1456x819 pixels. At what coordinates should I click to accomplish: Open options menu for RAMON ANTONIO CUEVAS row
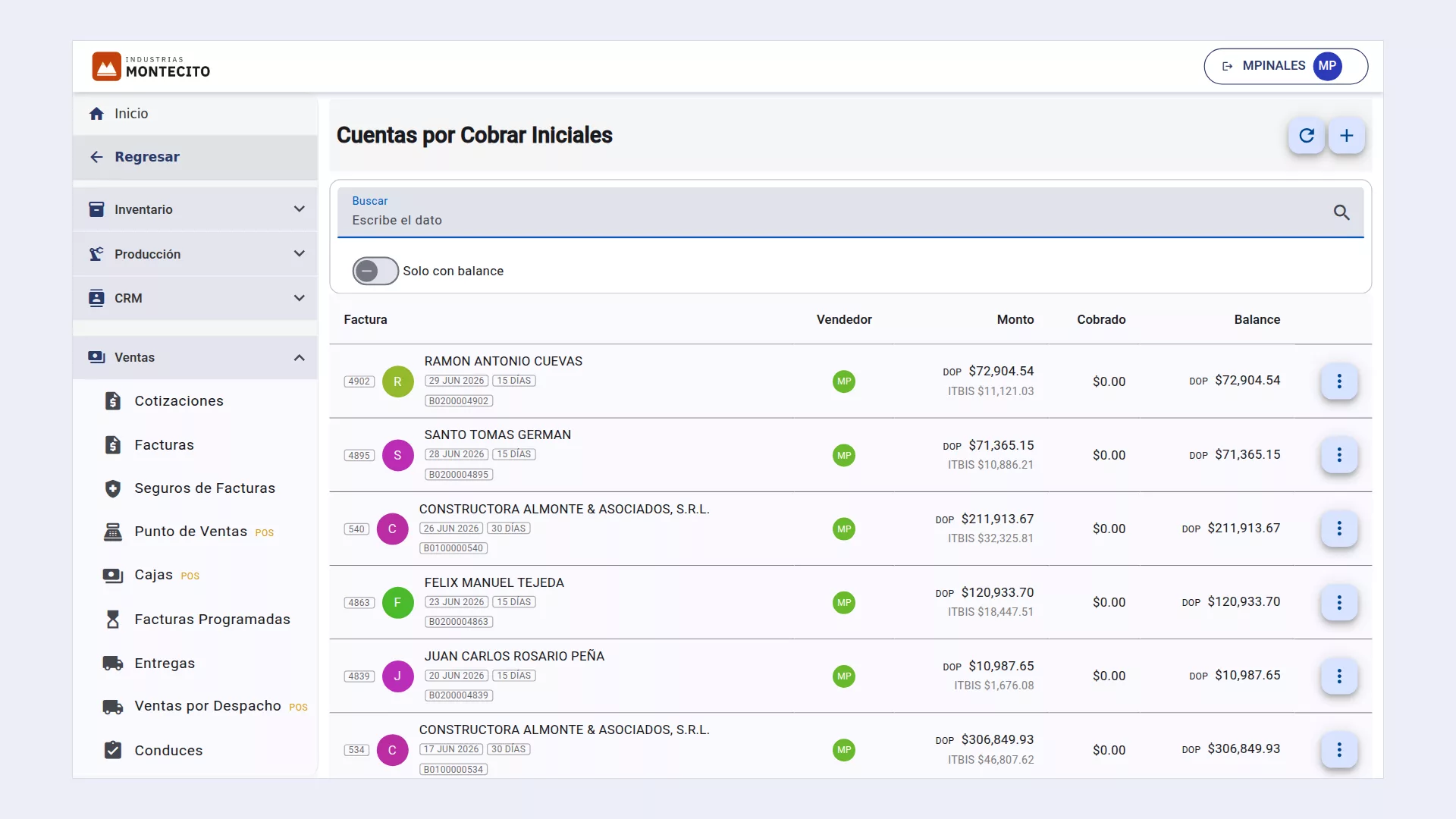[1338, 381]
